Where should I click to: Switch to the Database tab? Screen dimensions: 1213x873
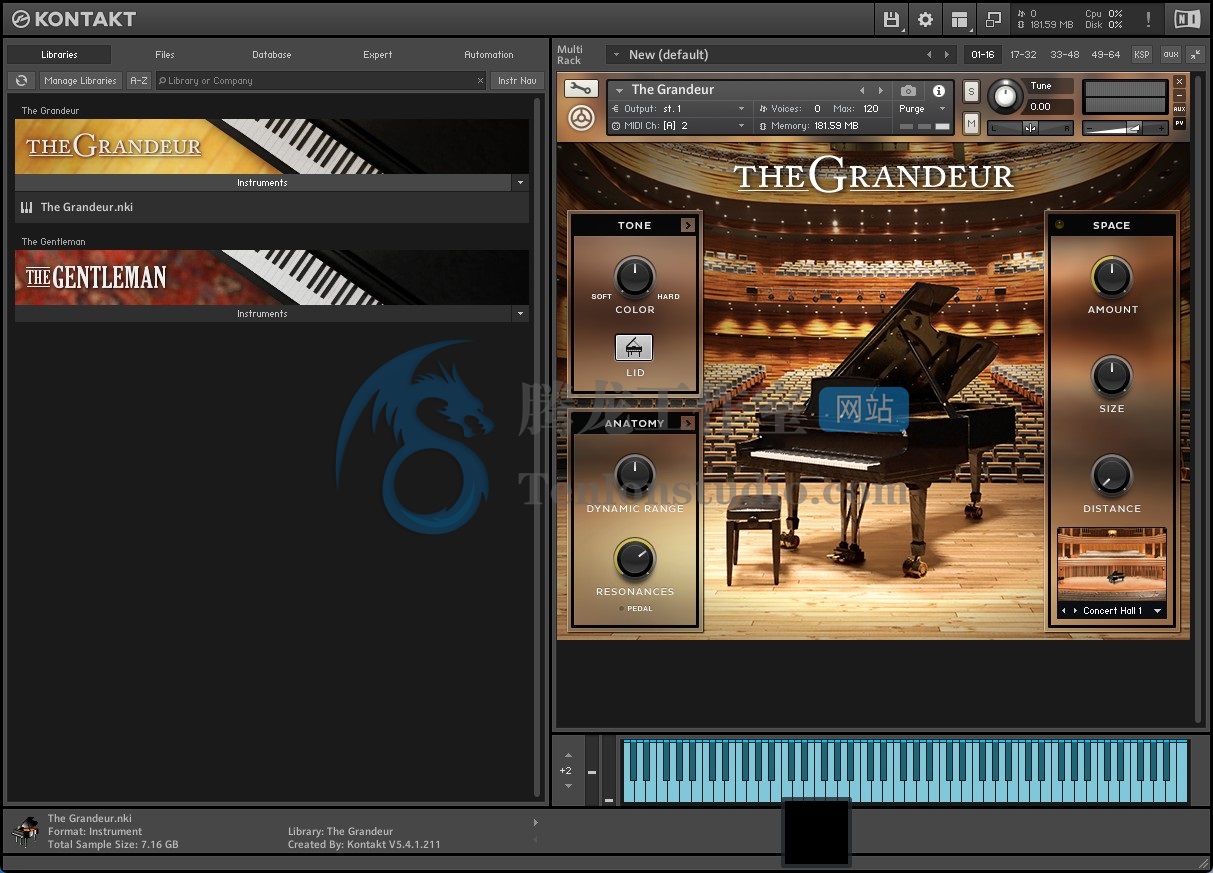272,55
